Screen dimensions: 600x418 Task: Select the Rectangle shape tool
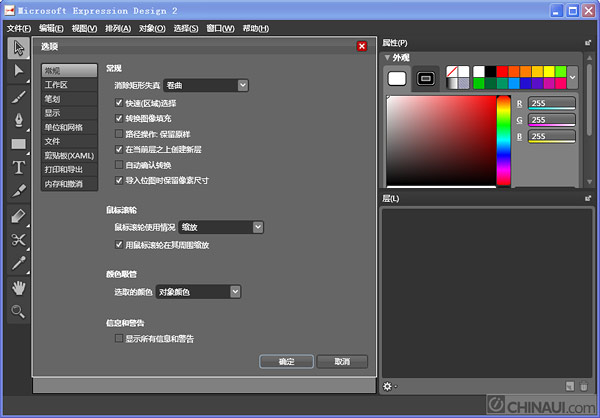tap(18, 144)
